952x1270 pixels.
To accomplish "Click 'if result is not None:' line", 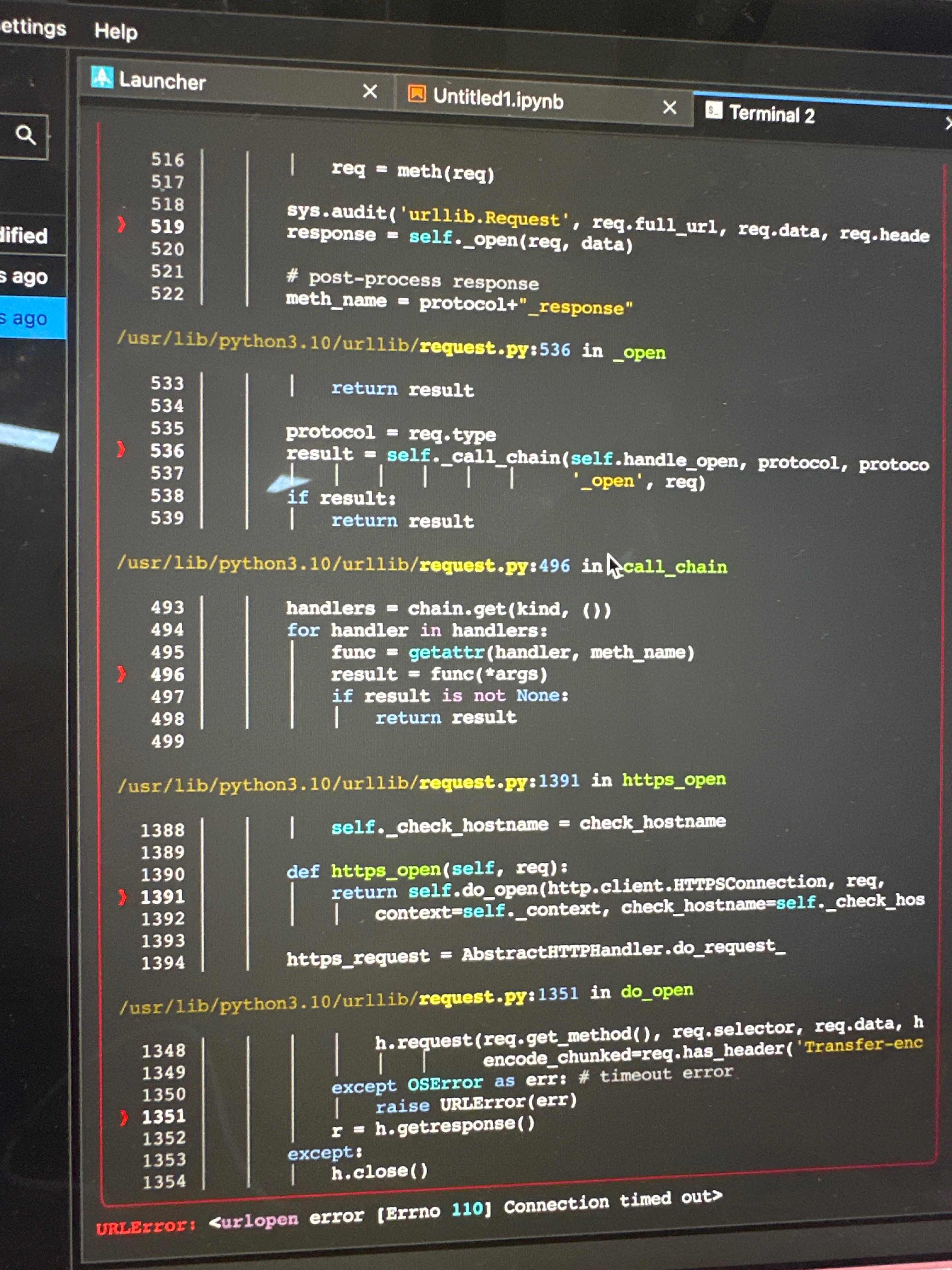I will click(450, 696).
